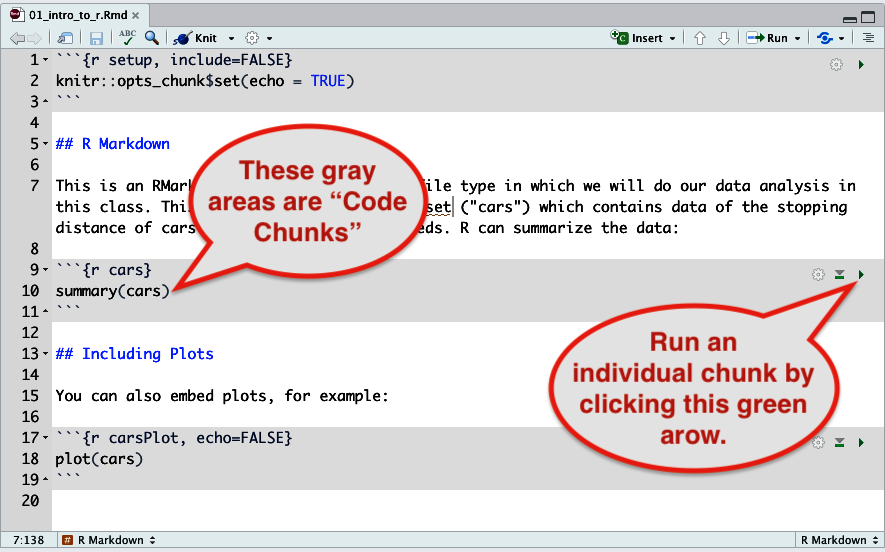885x552 pixels.
Task: Run all chunks above carsPlot chunk
Action: tap(840, 443)
